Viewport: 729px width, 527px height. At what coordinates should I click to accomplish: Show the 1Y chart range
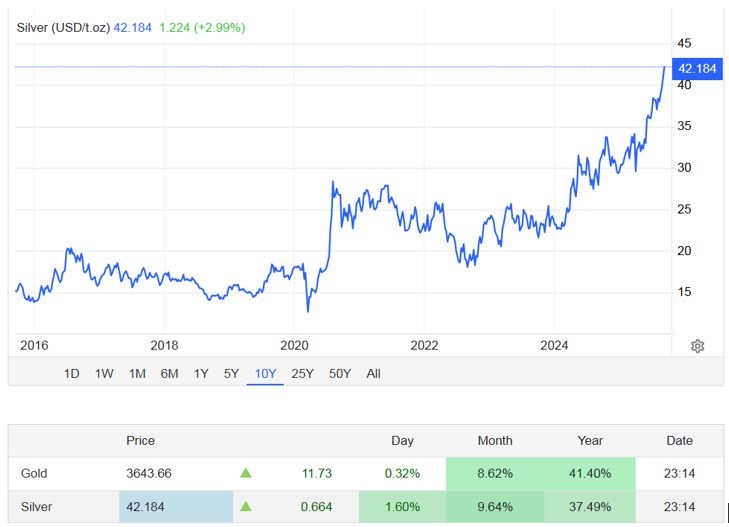pos(201,374)
